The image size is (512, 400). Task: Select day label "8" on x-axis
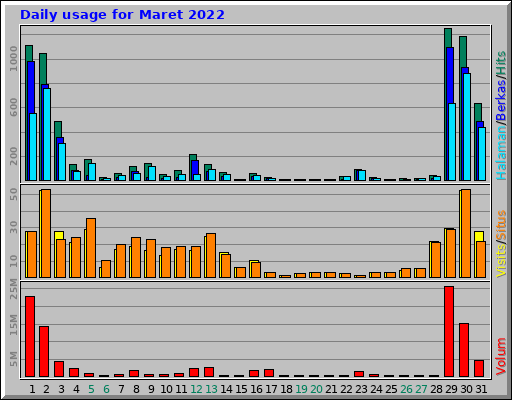tap(136, 389)
